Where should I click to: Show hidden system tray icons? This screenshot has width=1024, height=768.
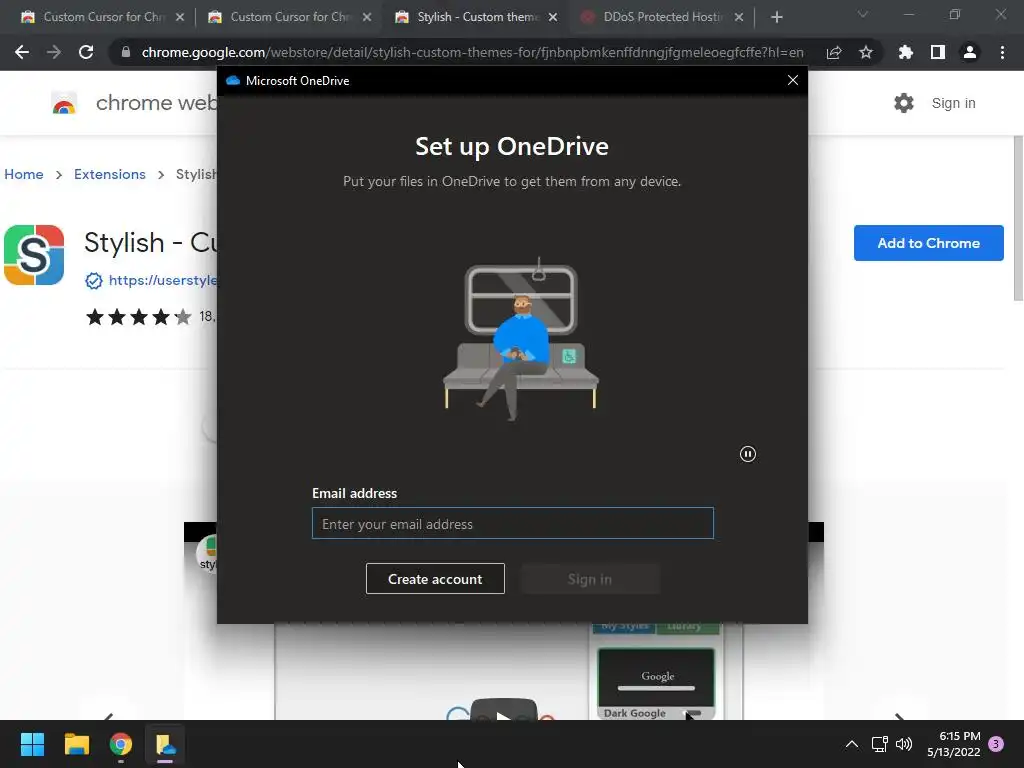tap(852, 744)
